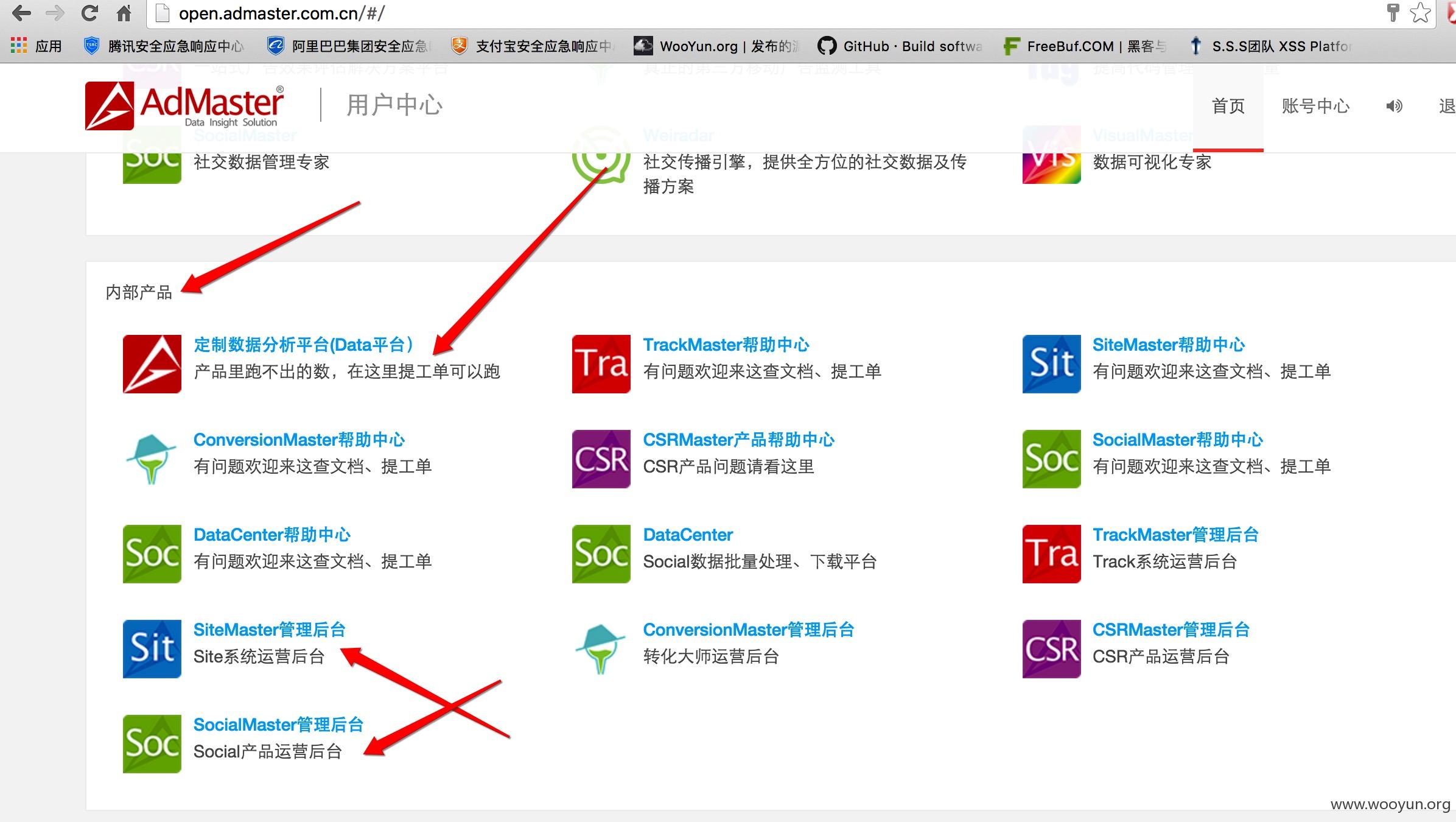The height and width of the screenshot is (822, 1456).
Task: Open the DataCenter link
Action: click(x=688, y=535)
